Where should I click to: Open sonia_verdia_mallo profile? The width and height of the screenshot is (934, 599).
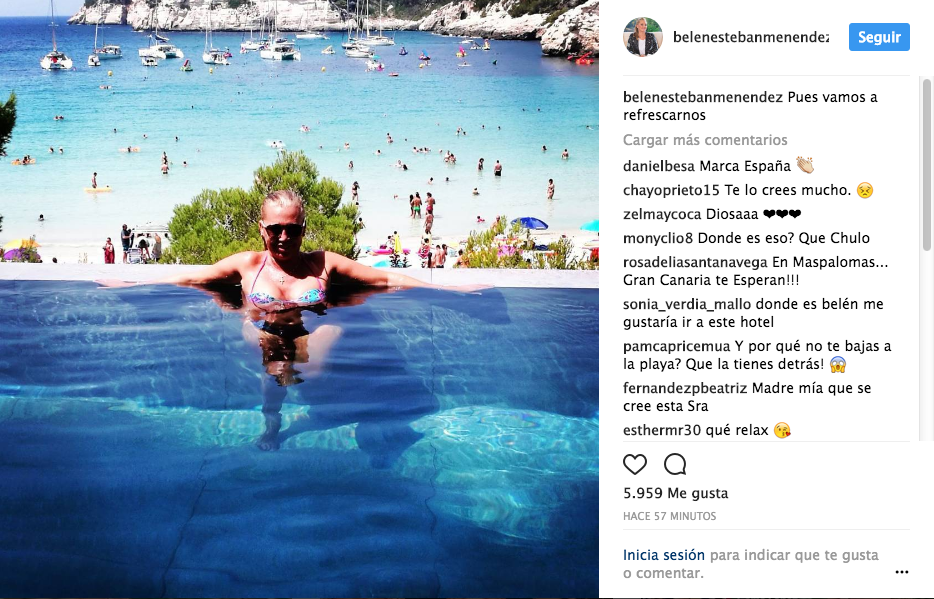pos(687,304)
